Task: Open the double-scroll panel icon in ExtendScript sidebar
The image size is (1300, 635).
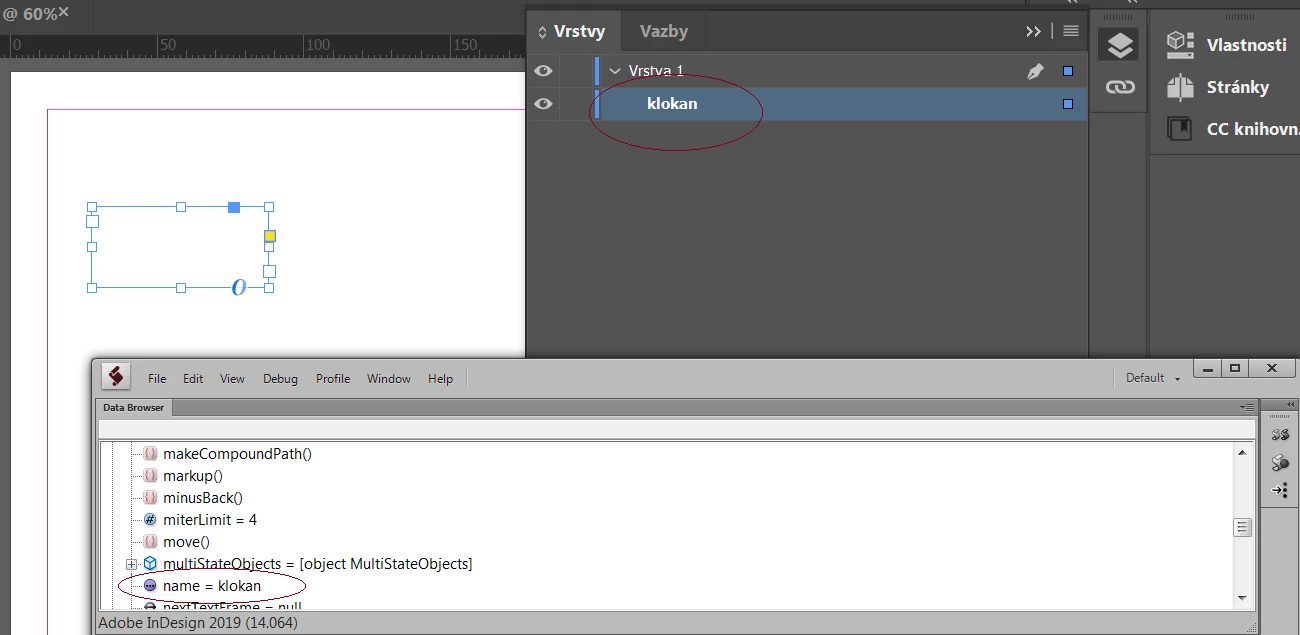Action: tap(1279, 435)
